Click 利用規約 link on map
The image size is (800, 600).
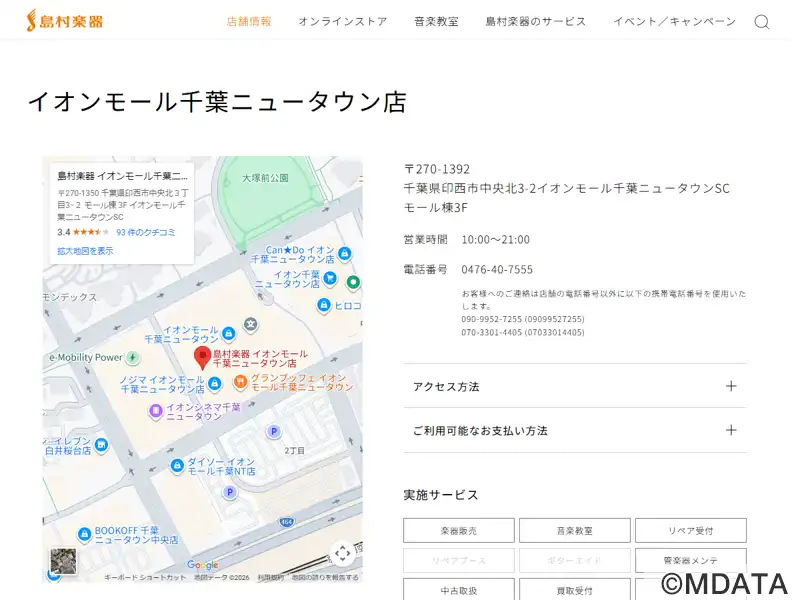[x=271, y=578]
